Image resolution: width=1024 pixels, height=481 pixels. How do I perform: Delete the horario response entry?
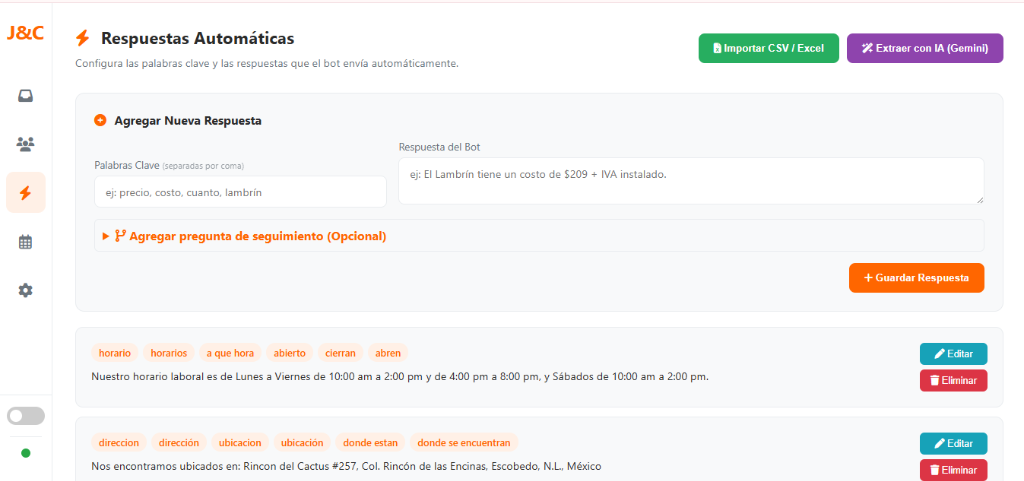click(x=953, y=380)
